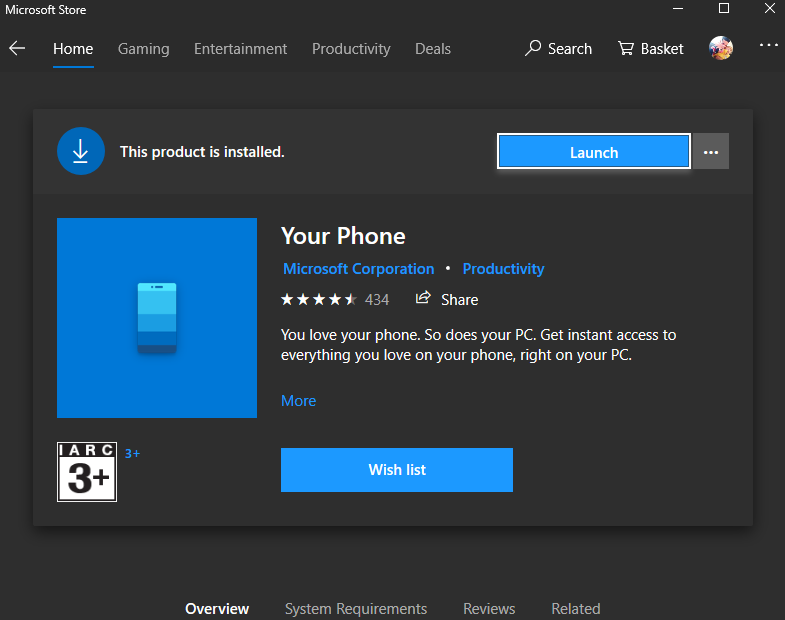Screen dimensions: 785x620
Task: Click the Your Phone app tile image
Action: click(157, 318)
